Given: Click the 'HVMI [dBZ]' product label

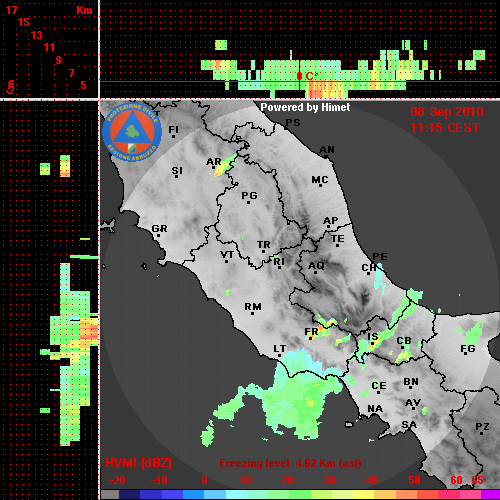Looking at the screenshot, I should [138, 463].
